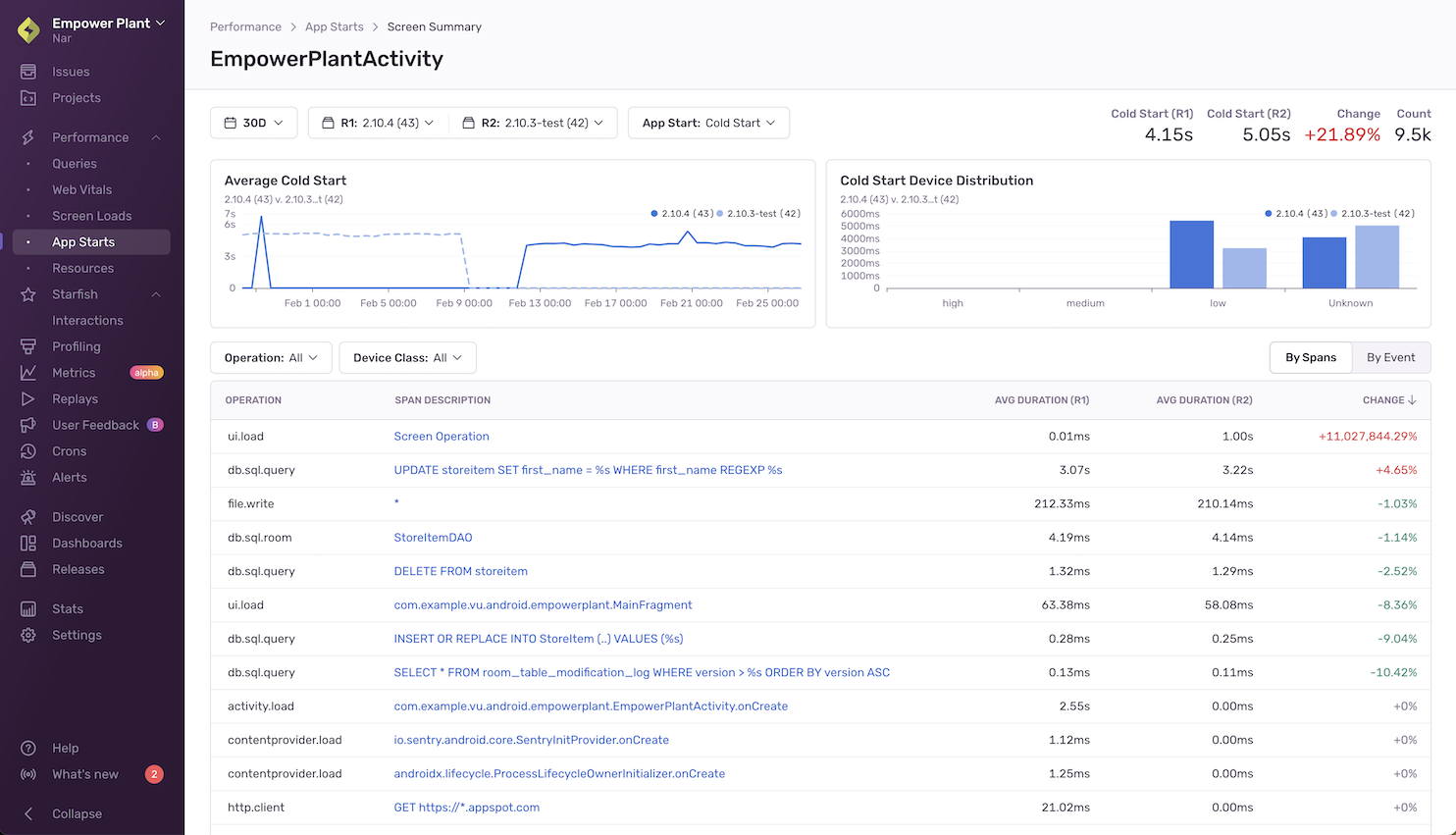Open the StoreItemDAO span link

click(433, 538)
